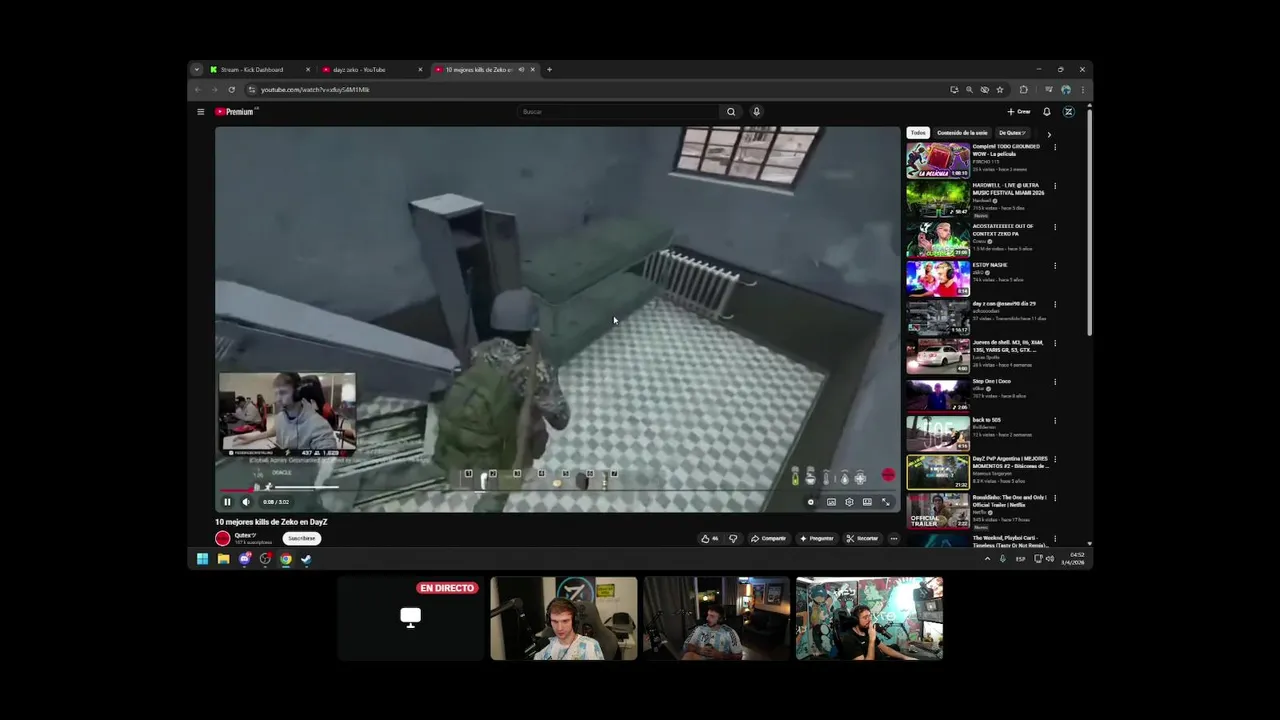This screenshot has height=720, width=1280.
Task: Open options menu for Jueves de shell
Action: click(1055, 343)
